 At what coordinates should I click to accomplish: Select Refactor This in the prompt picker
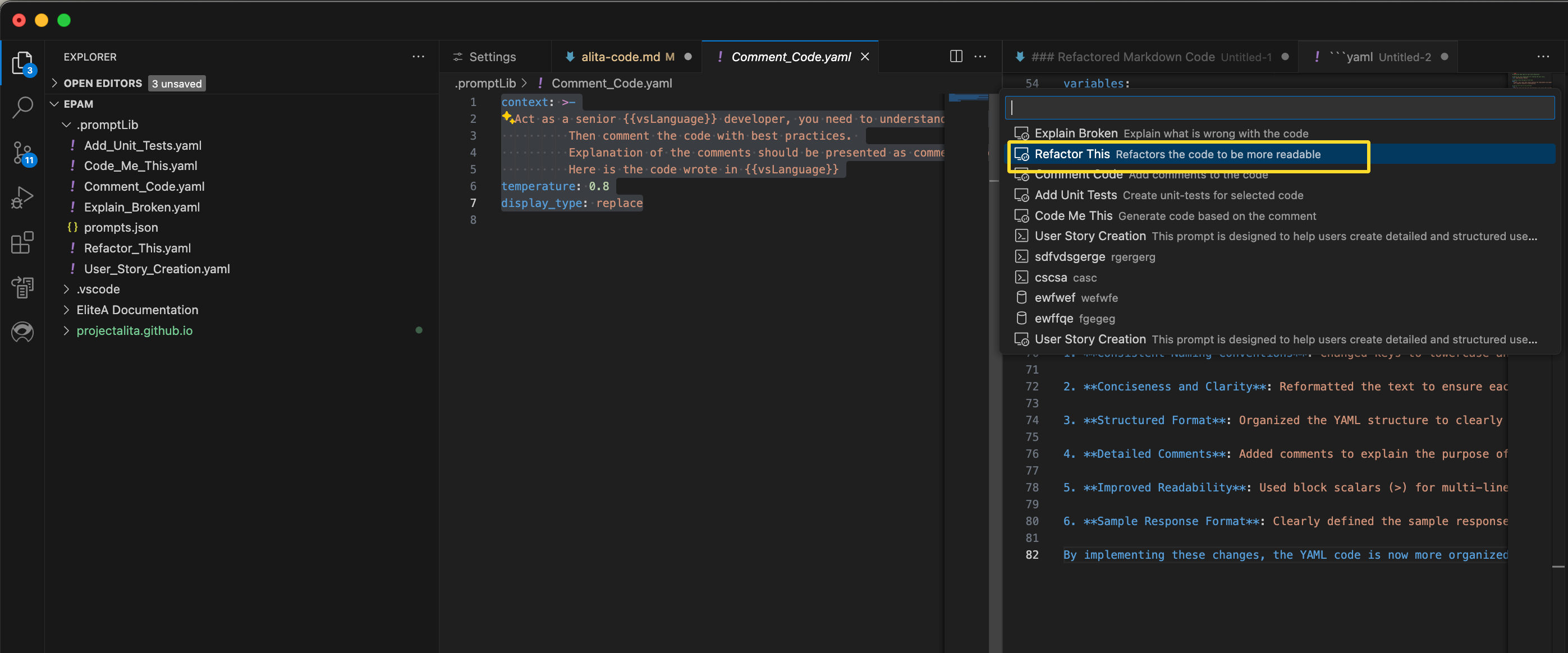[x=1280, y=154]
